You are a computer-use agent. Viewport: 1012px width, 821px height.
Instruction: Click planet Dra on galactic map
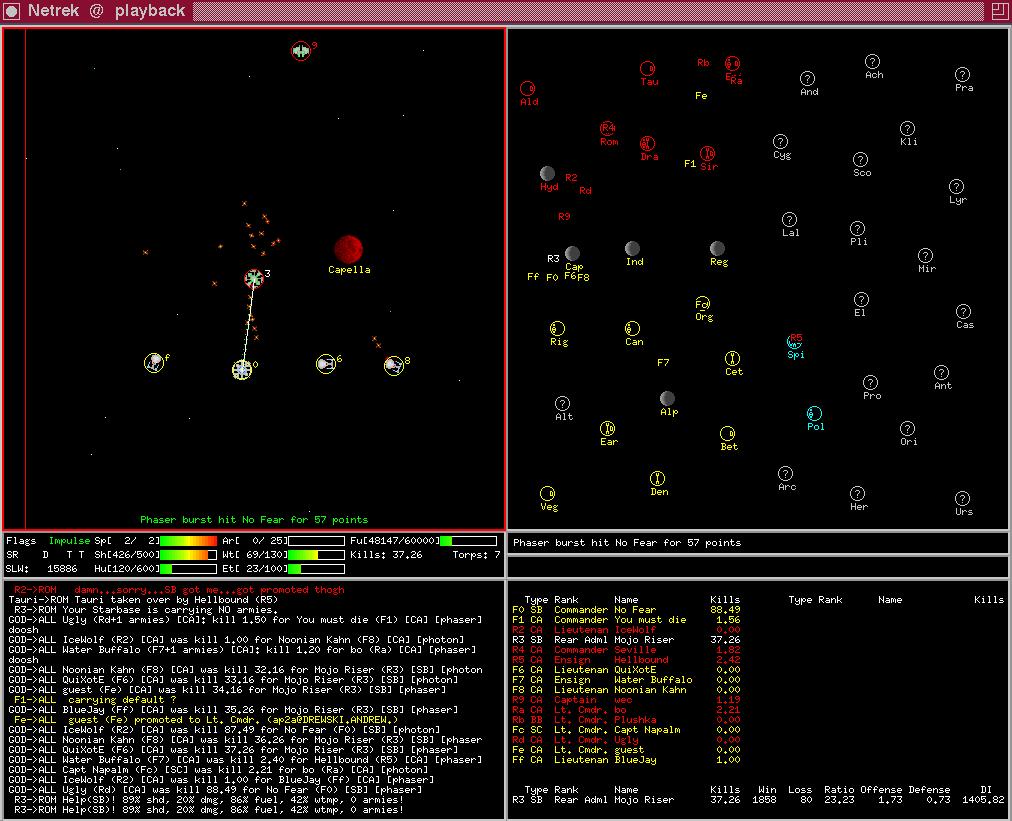tap(647, 143)
